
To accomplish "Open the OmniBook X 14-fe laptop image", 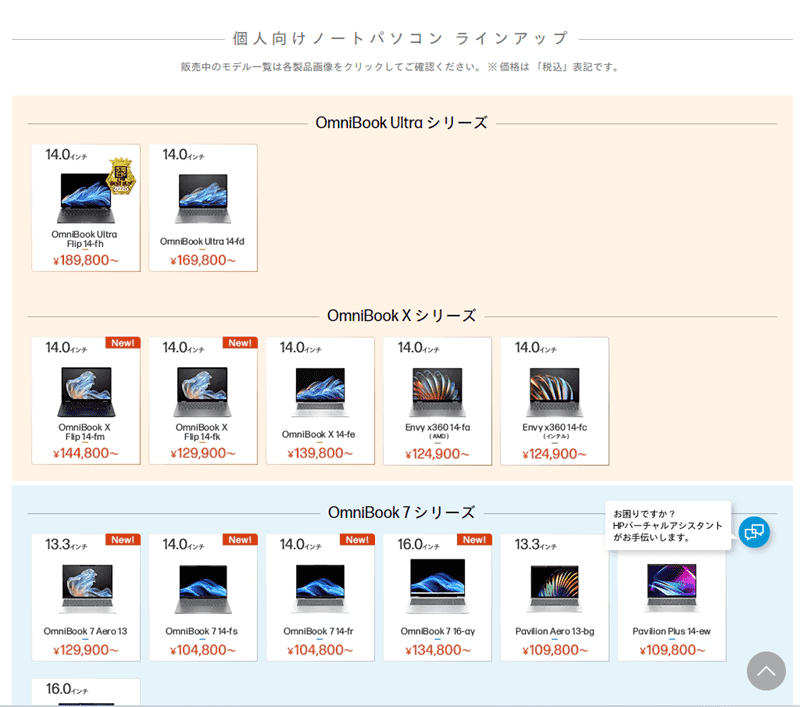I will point(320,392).
